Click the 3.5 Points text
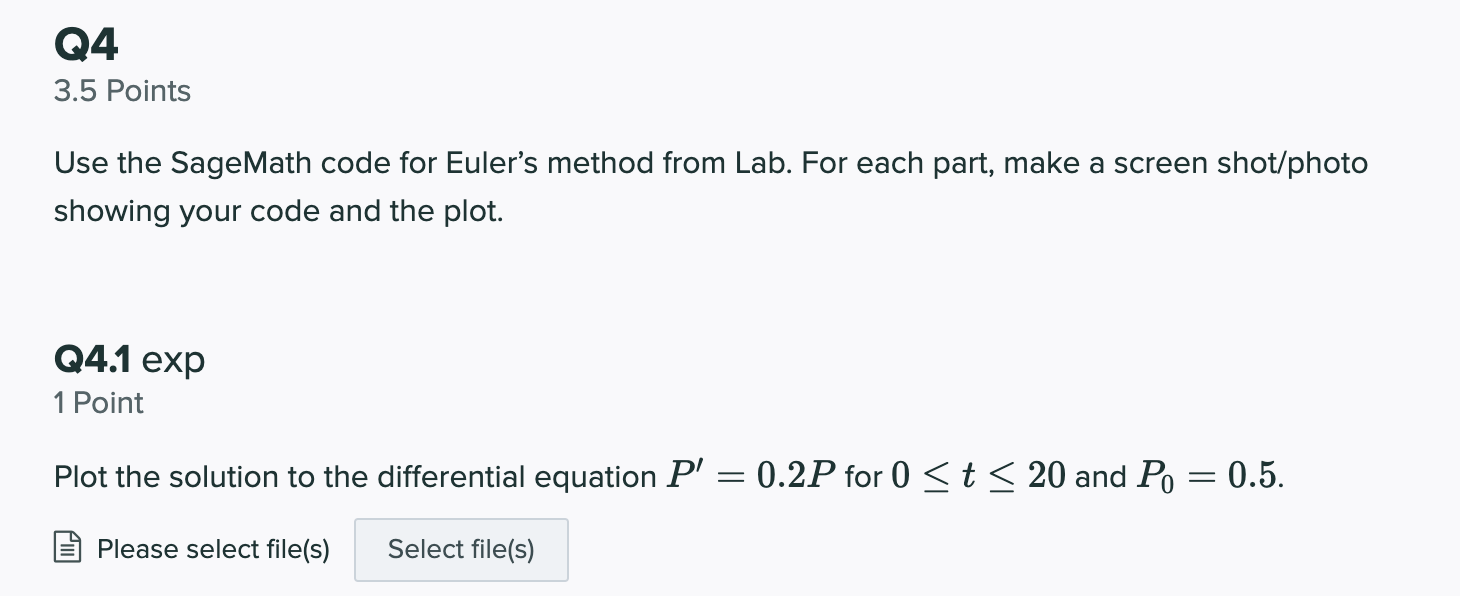The width and height of the screenshot is (1460, 596). (122, 91)
